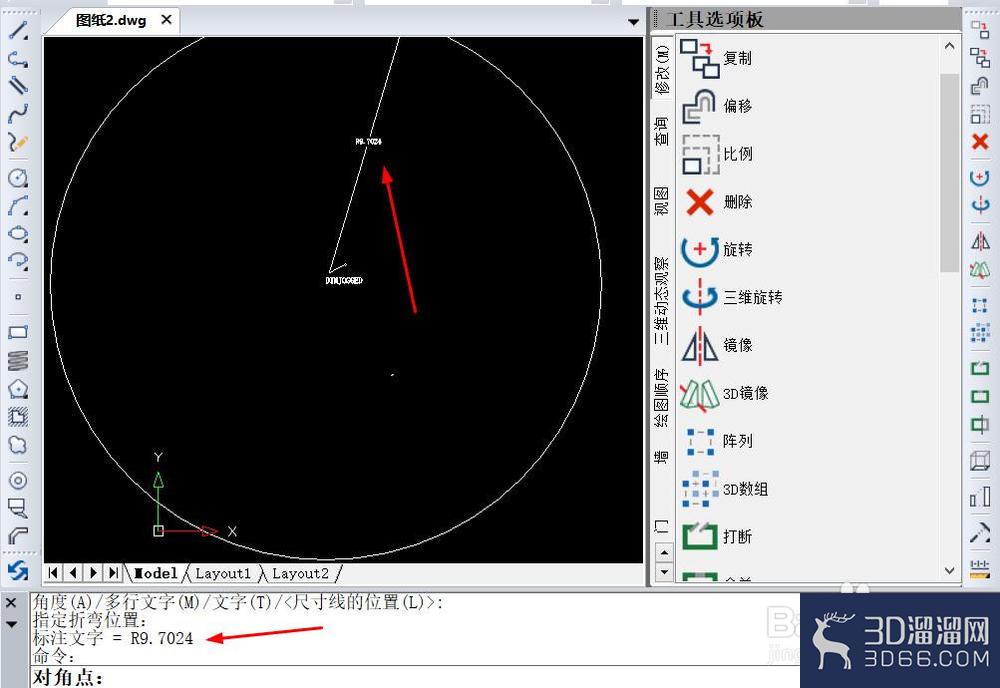Select the Revision cloud tool
The image size is (1000, 688).
coord(18,444)
